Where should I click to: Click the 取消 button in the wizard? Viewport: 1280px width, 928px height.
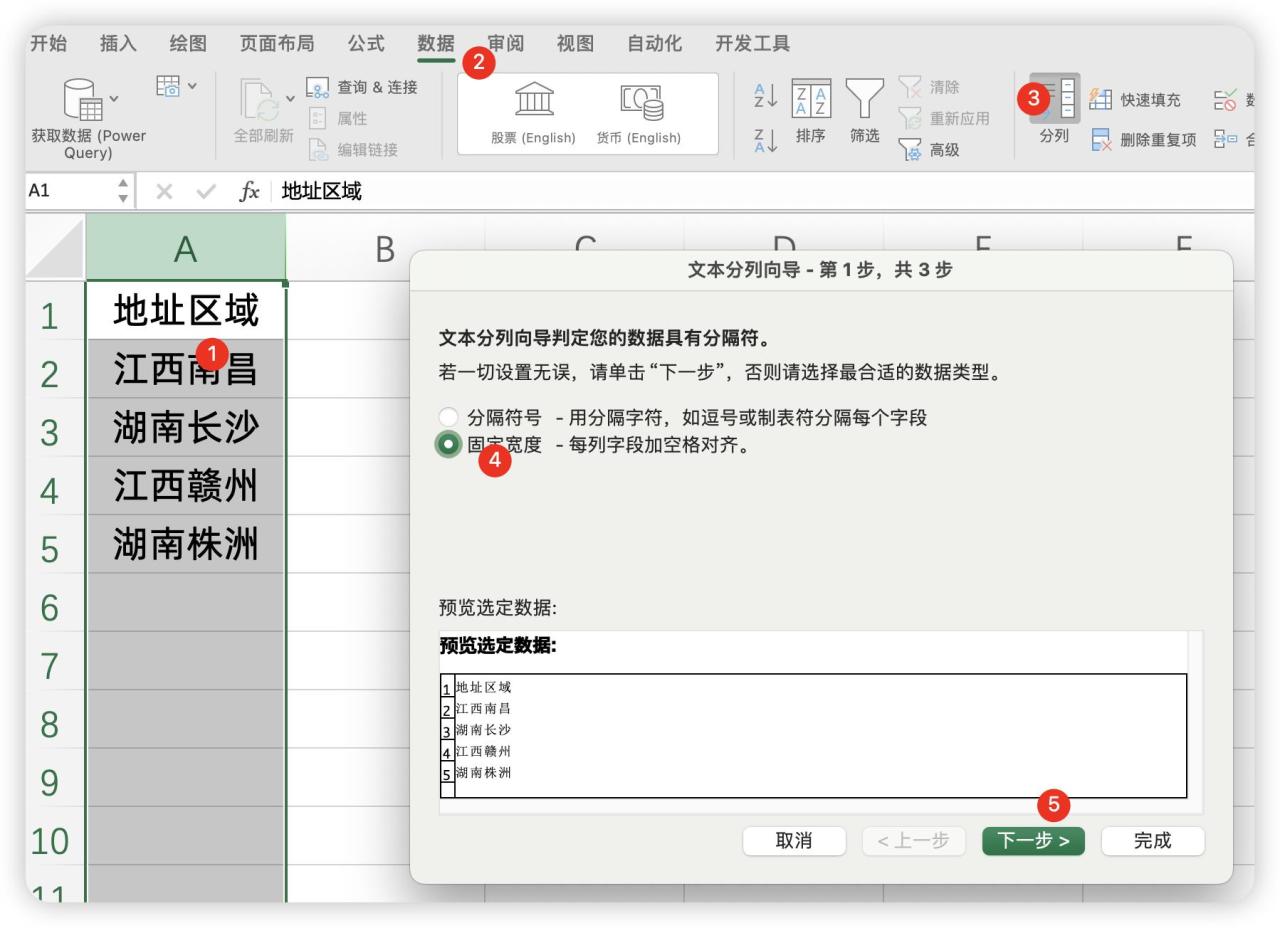[794, 841]
